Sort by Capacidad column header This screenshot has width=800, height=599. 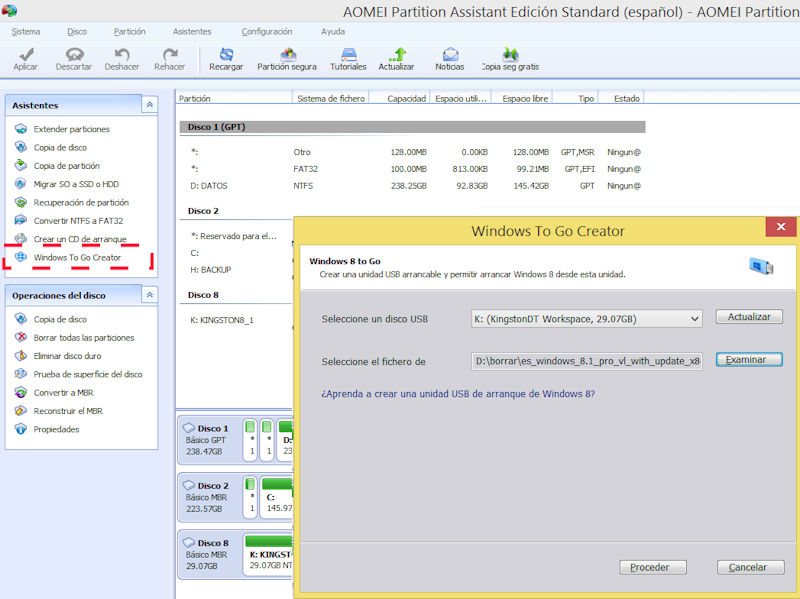click(399, 98)
